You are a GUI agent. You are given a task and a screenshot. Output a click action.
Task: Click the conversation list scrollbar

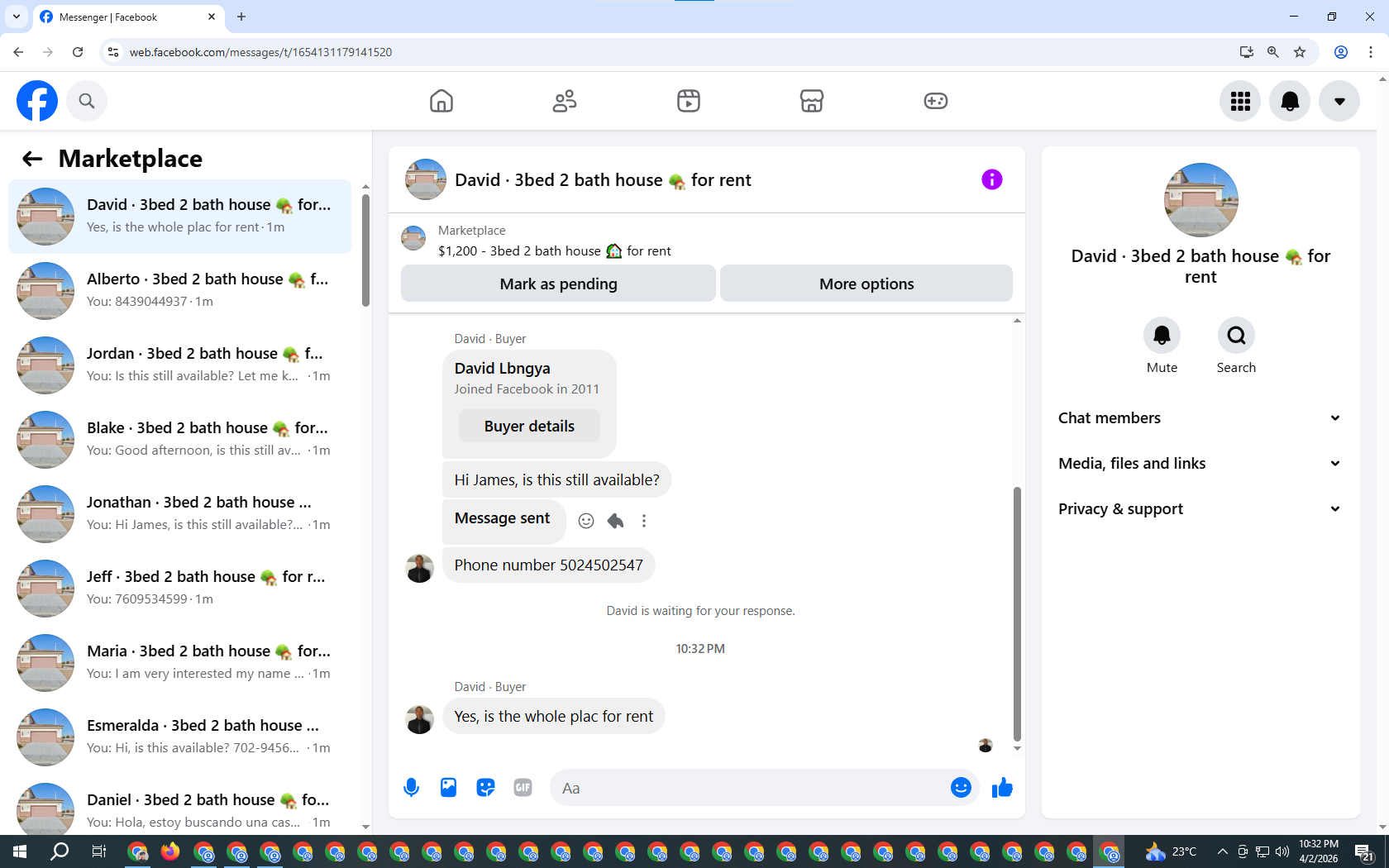pyautogui.click(x=365, y=250)
